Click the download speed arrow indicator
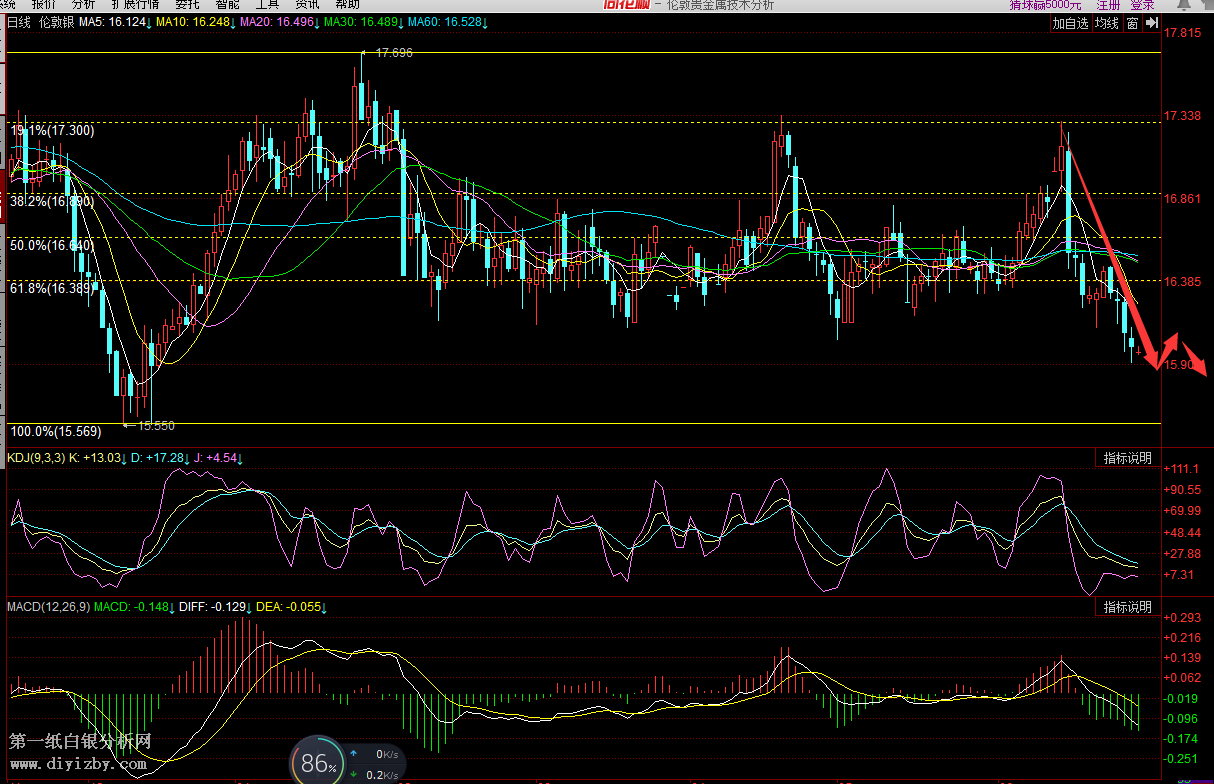Image resolution: width=1214 pixels, height=784 pixels. (x=354, y=774)
